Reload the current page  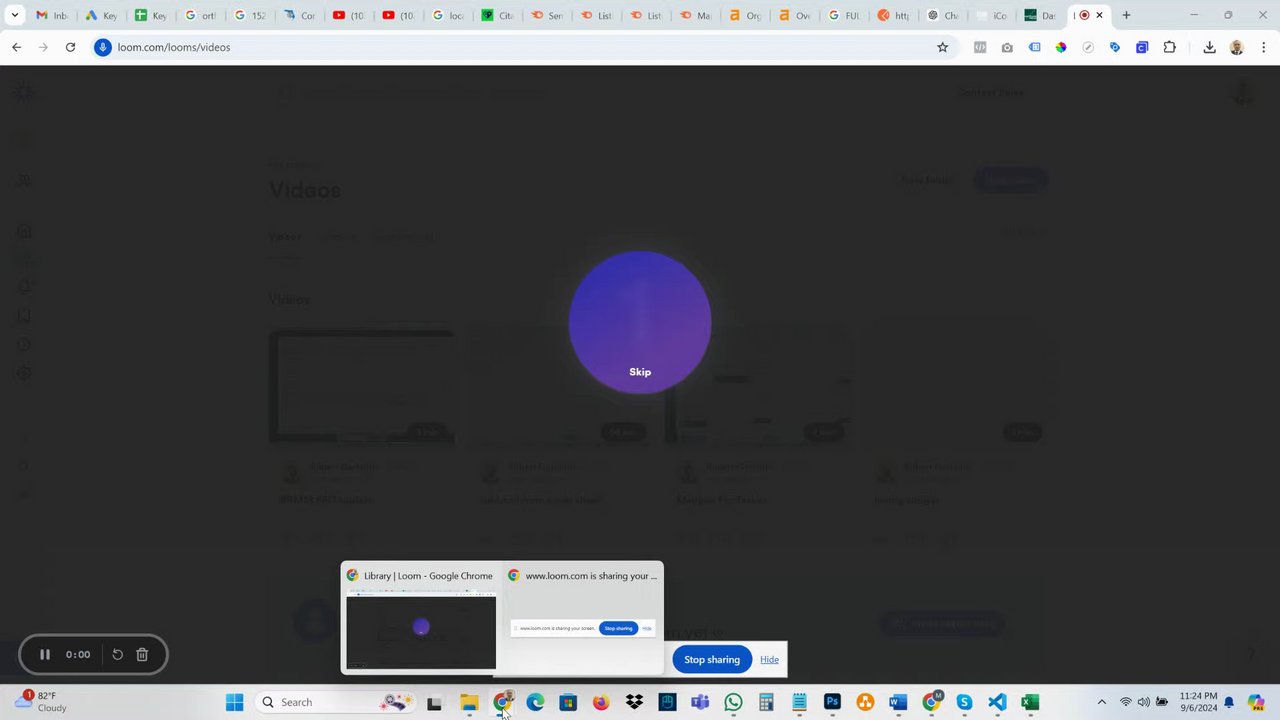click(x=70, y=47)
